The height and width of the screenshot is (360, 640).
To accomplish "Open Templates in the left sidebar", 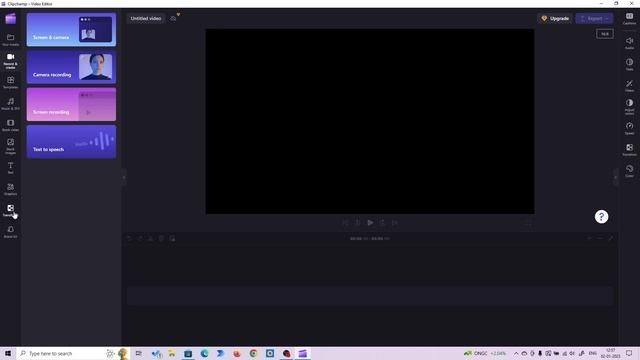I will click(x=11, y=82).
